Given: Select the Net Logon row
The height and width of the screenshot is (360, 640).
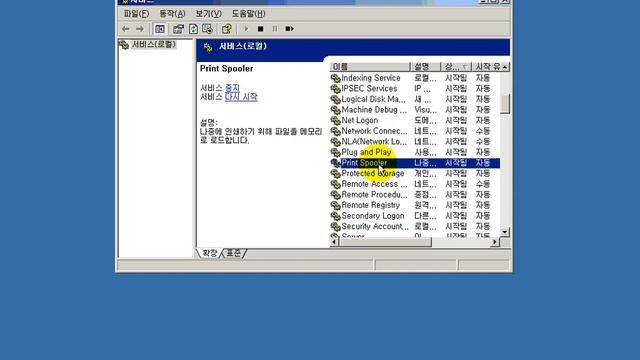Looking at the screenshot, I should (415, 120).
